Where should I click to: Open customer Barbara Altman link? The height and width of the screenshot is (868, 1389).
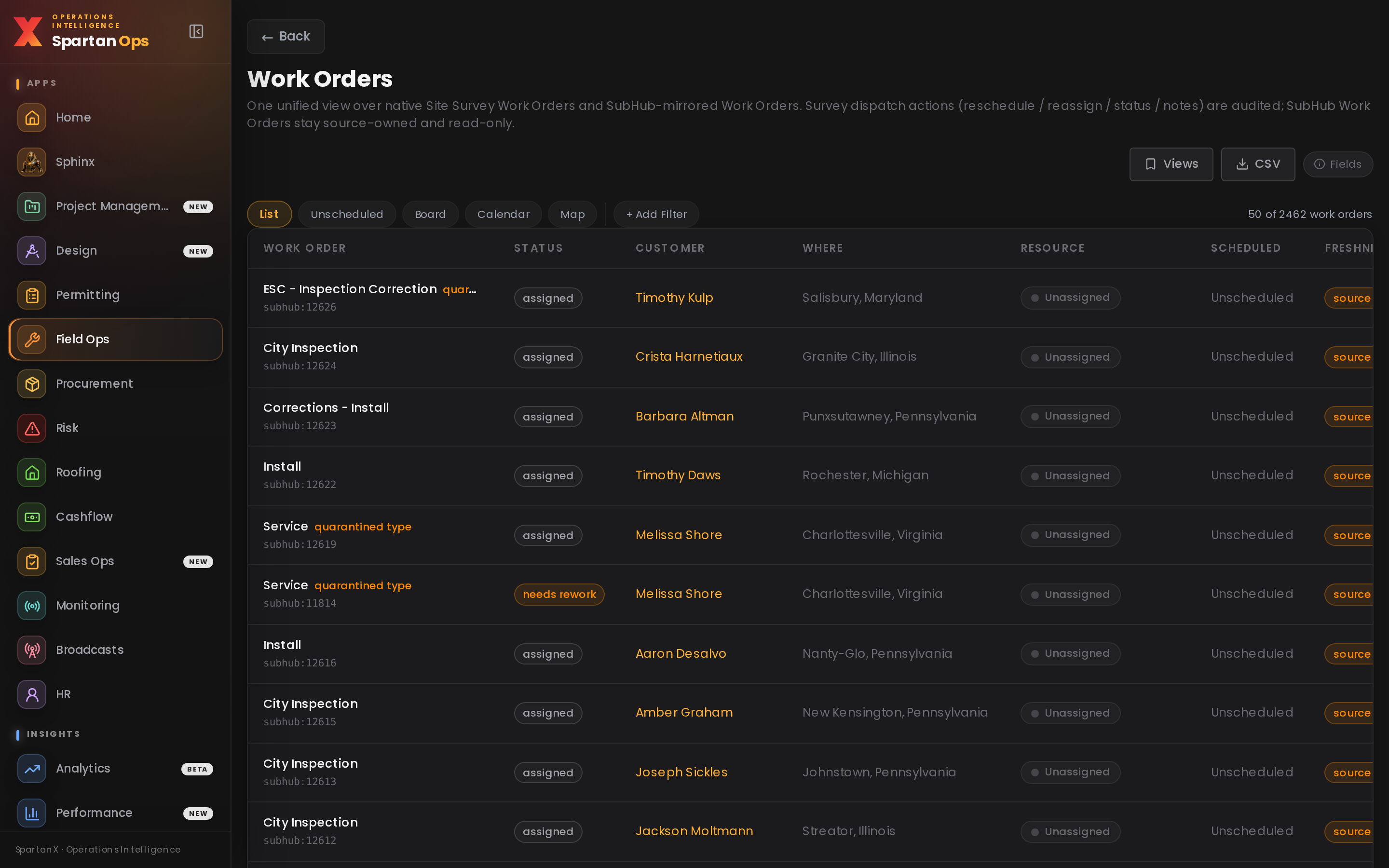pos(684,416)
